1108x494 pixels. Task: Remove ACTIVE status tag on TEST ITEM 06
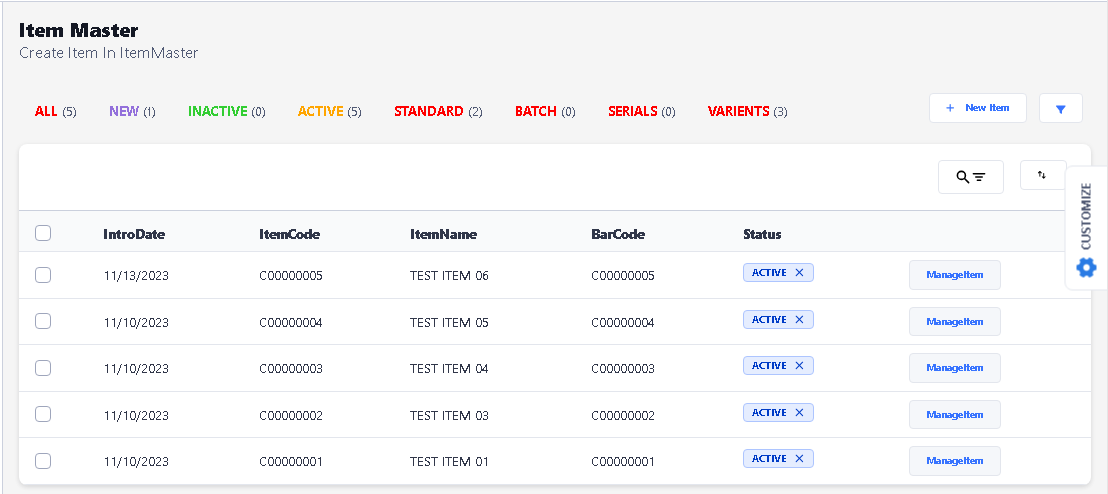[799, 273]
